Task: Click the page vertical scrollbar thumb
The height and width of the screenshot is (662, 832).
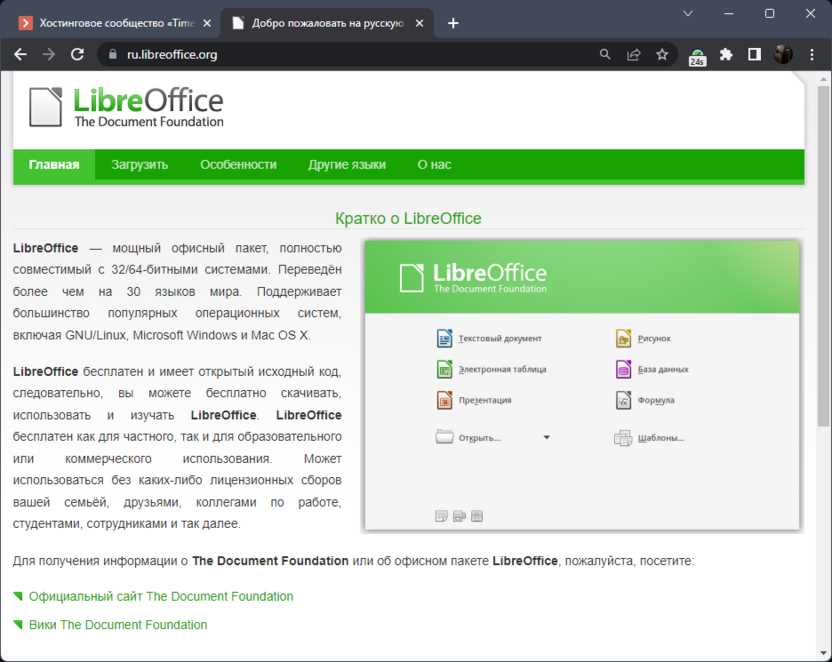Action: click(823, 256)
